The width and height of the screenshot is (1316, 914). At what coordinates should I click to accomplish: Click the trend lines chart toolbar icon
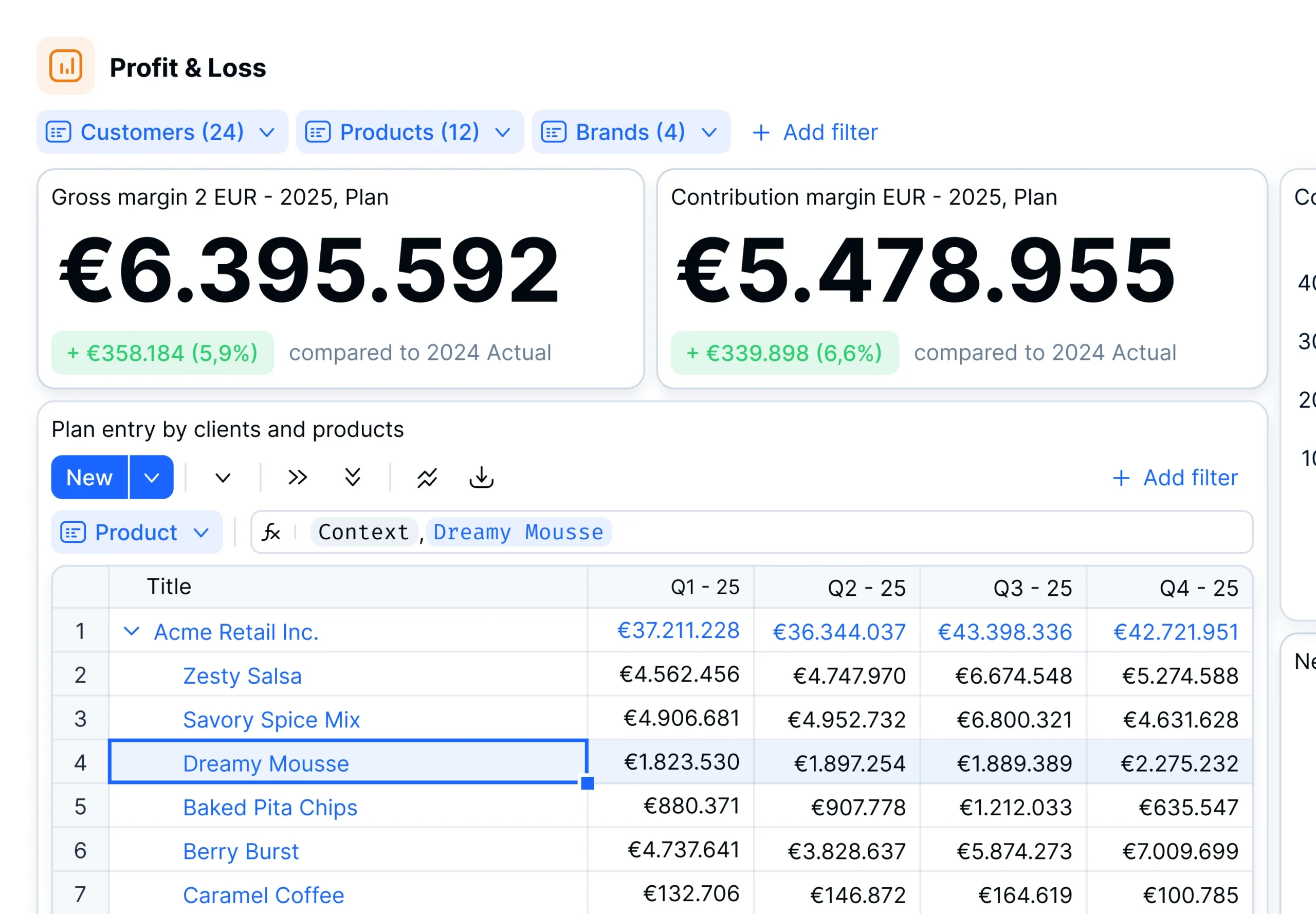coord(427,478)
